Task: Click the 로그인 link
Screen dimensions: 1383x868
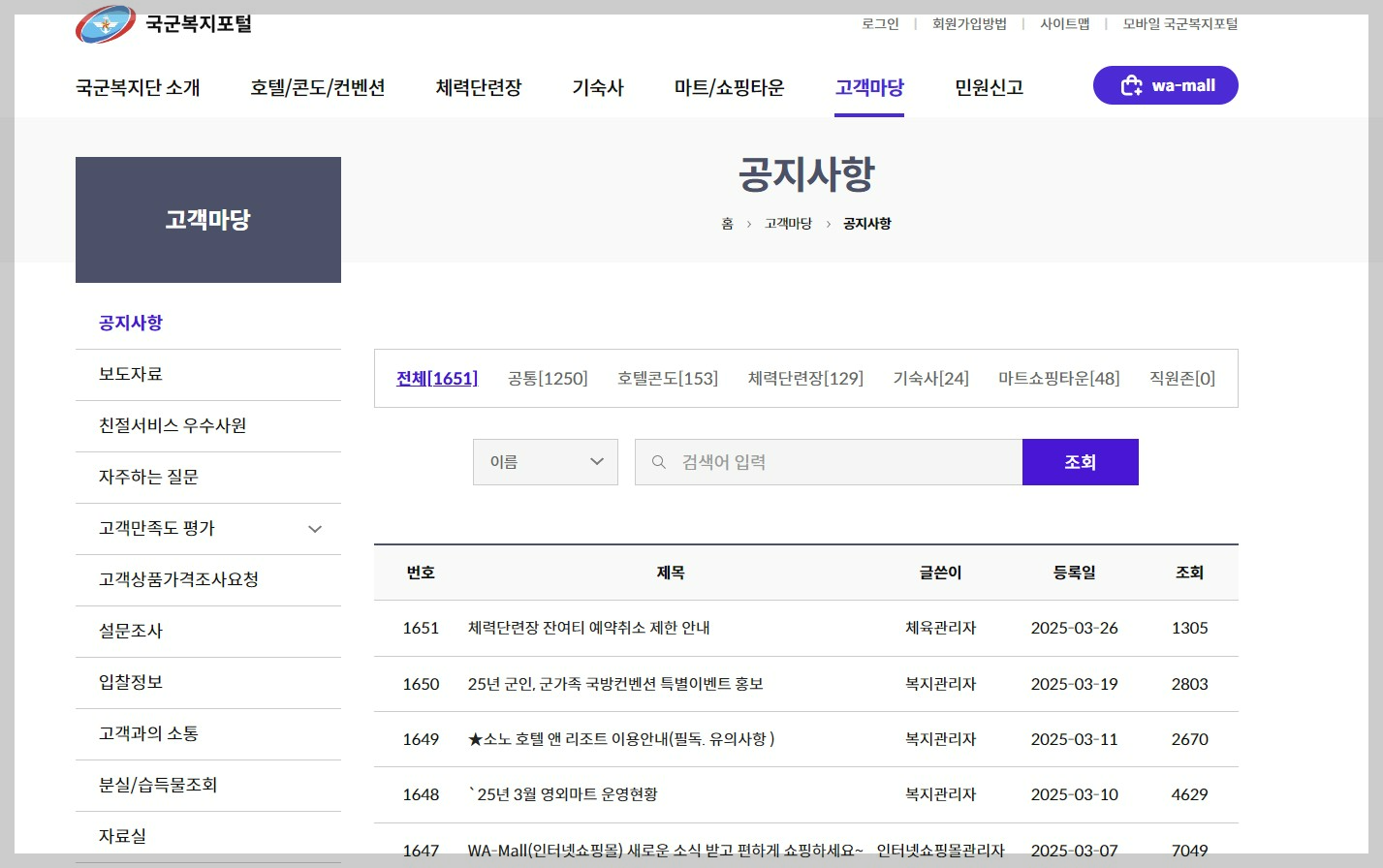Action: (880, 24)
